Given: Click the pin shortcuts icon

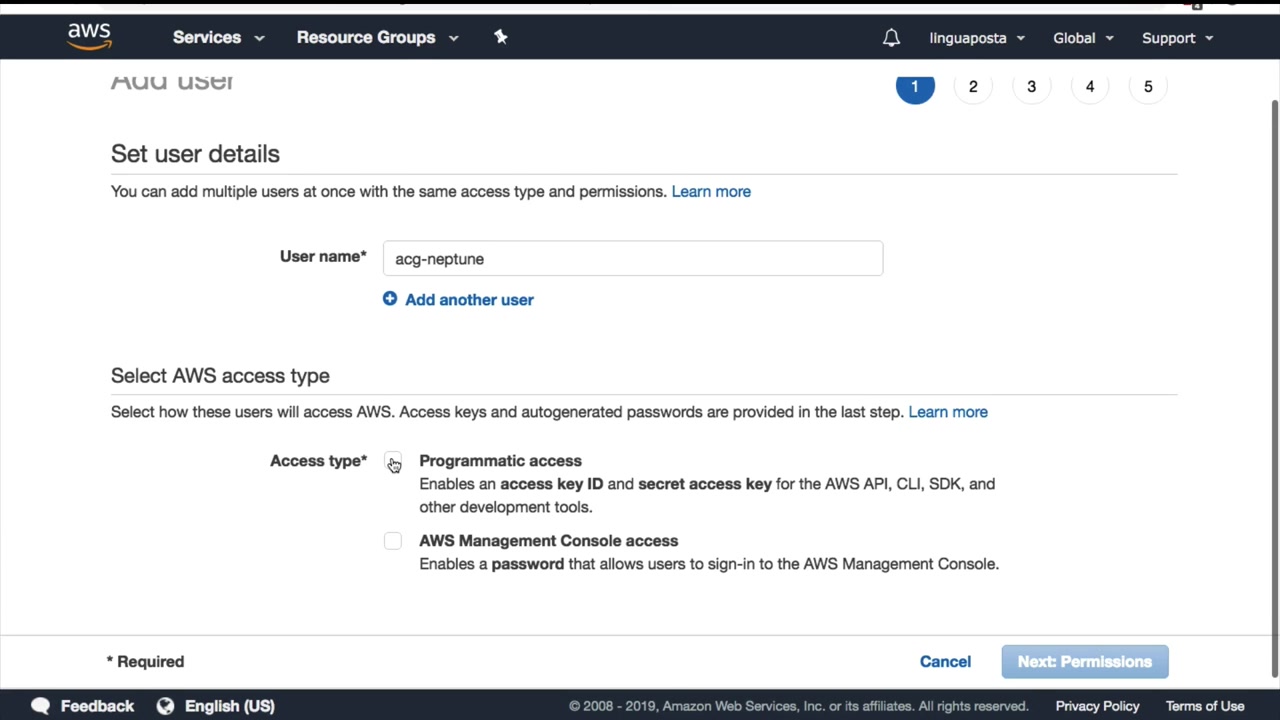Looking at the screenshot, I should (x=501, y=37).
